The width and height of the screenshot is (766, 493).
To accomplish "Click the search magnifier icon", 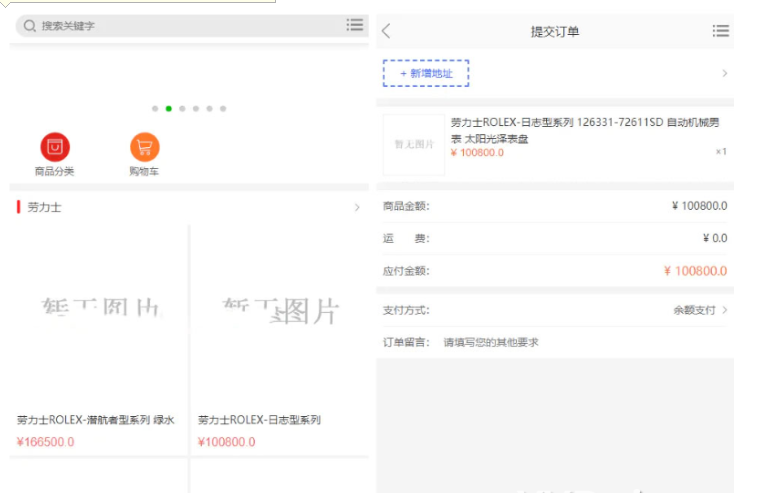I will coord(30,26).
